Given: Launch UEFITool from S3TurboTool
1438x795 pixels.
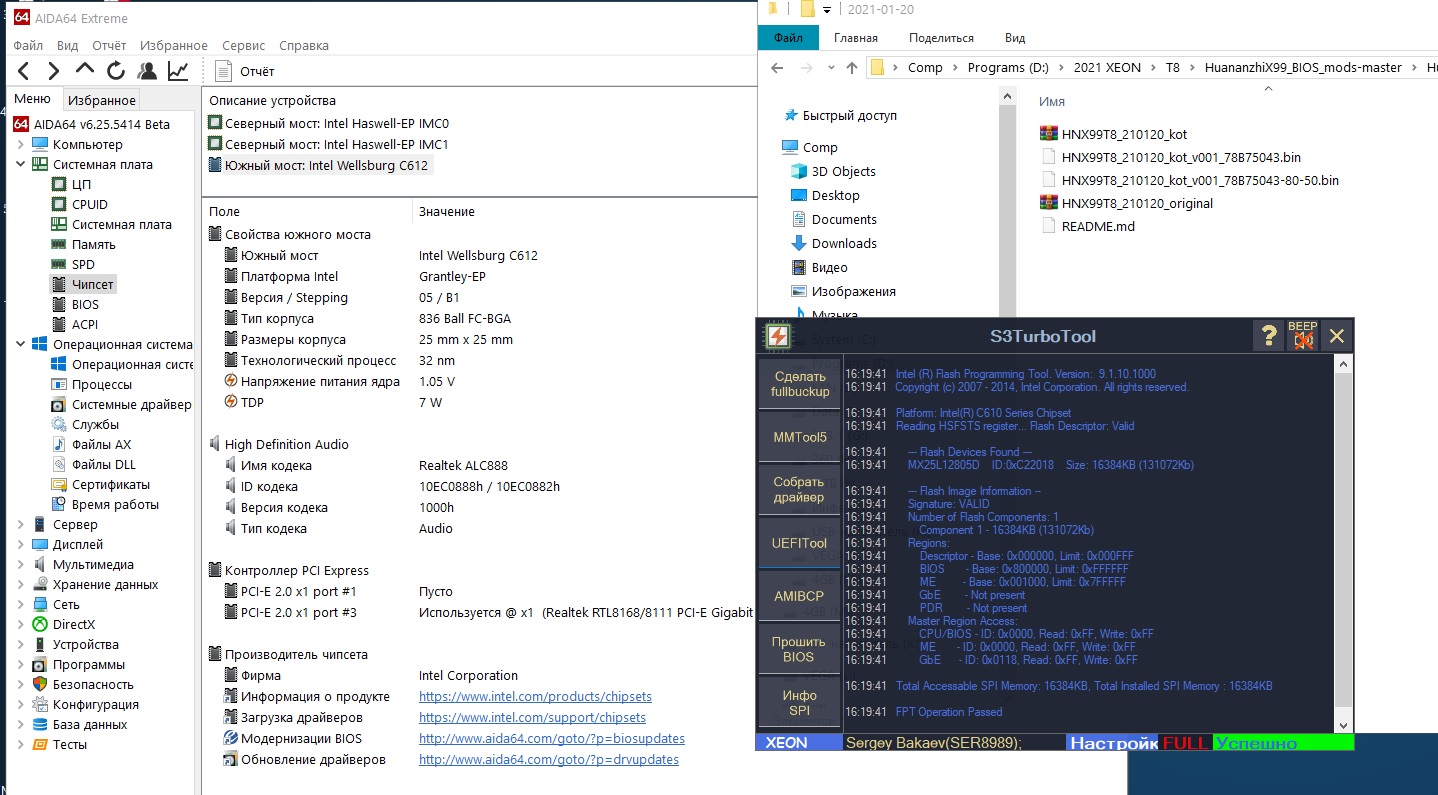Looking at the screenshot, I should point(799,543).
